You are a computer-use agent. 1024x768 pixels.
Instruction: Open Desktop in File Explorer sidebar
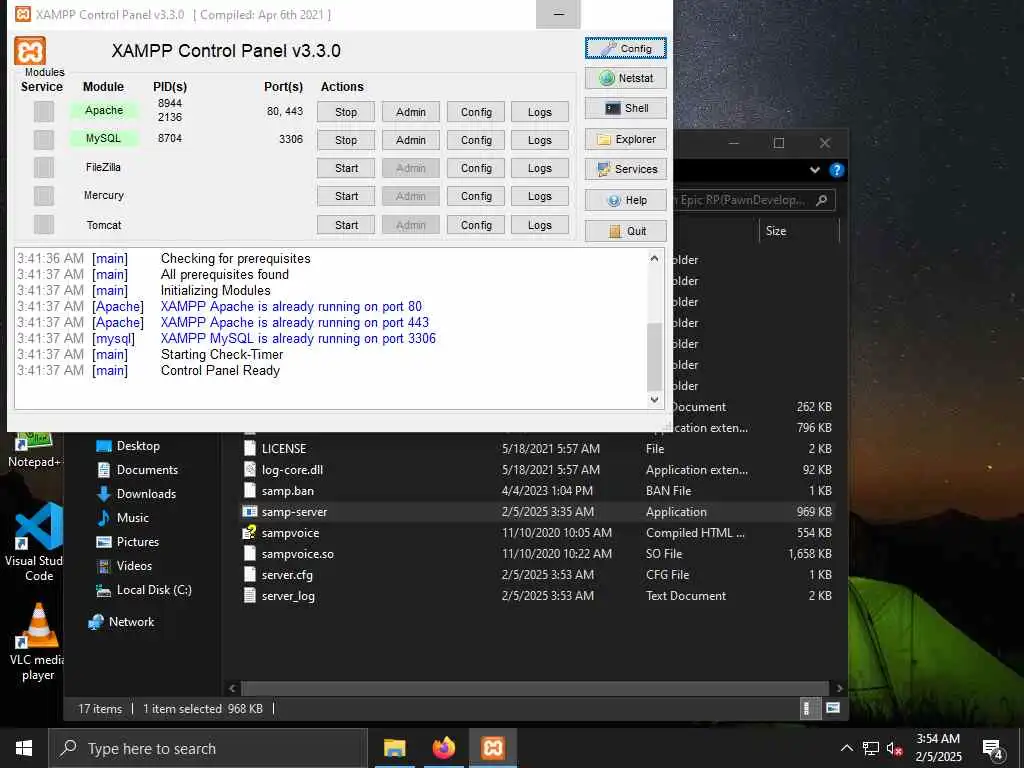coord(128,446)
